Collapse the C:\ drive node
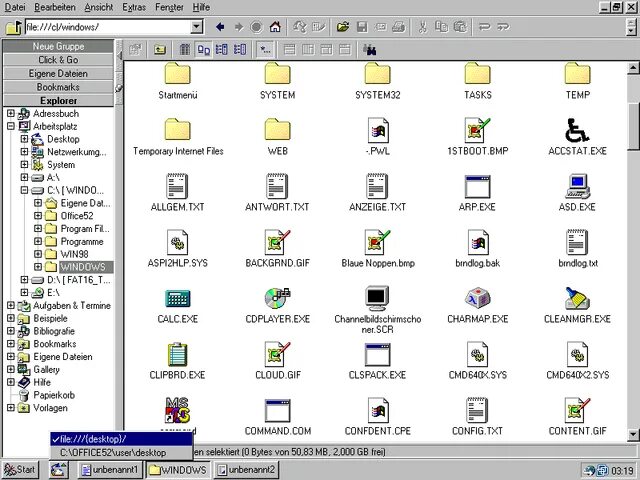640x480 pixels. pyautogui.click(x=24, y=190)
